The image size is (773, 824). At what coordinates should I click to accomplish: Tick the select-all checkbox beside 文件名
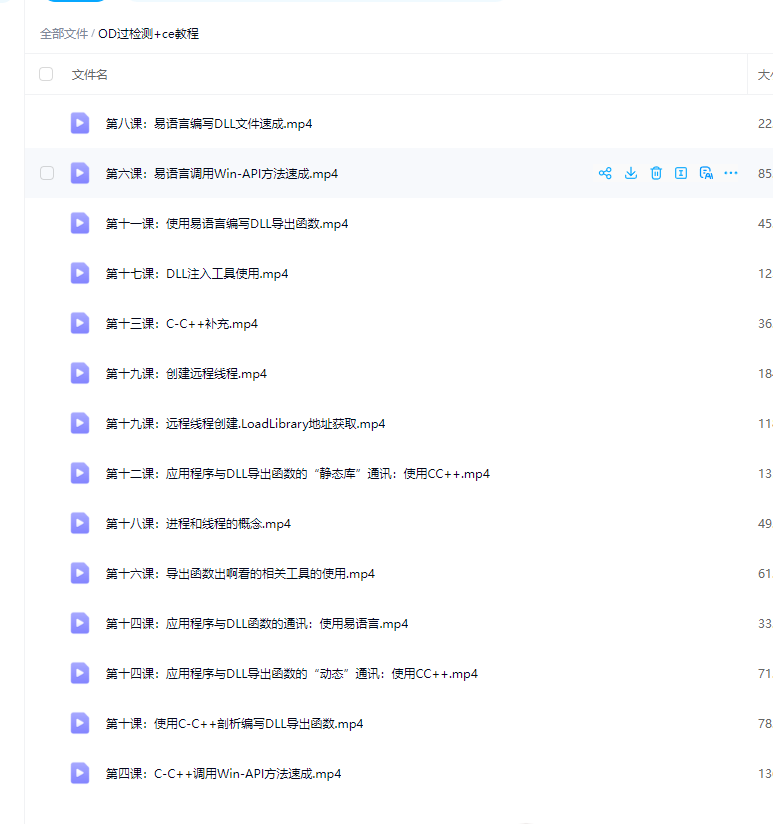46,74
